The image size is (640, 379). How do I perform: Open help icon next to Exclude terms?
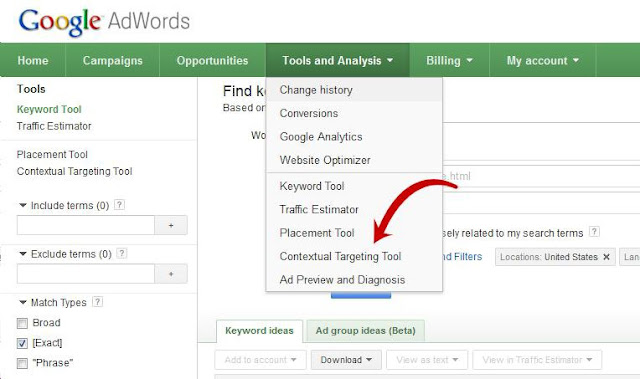tap(122, 253)
